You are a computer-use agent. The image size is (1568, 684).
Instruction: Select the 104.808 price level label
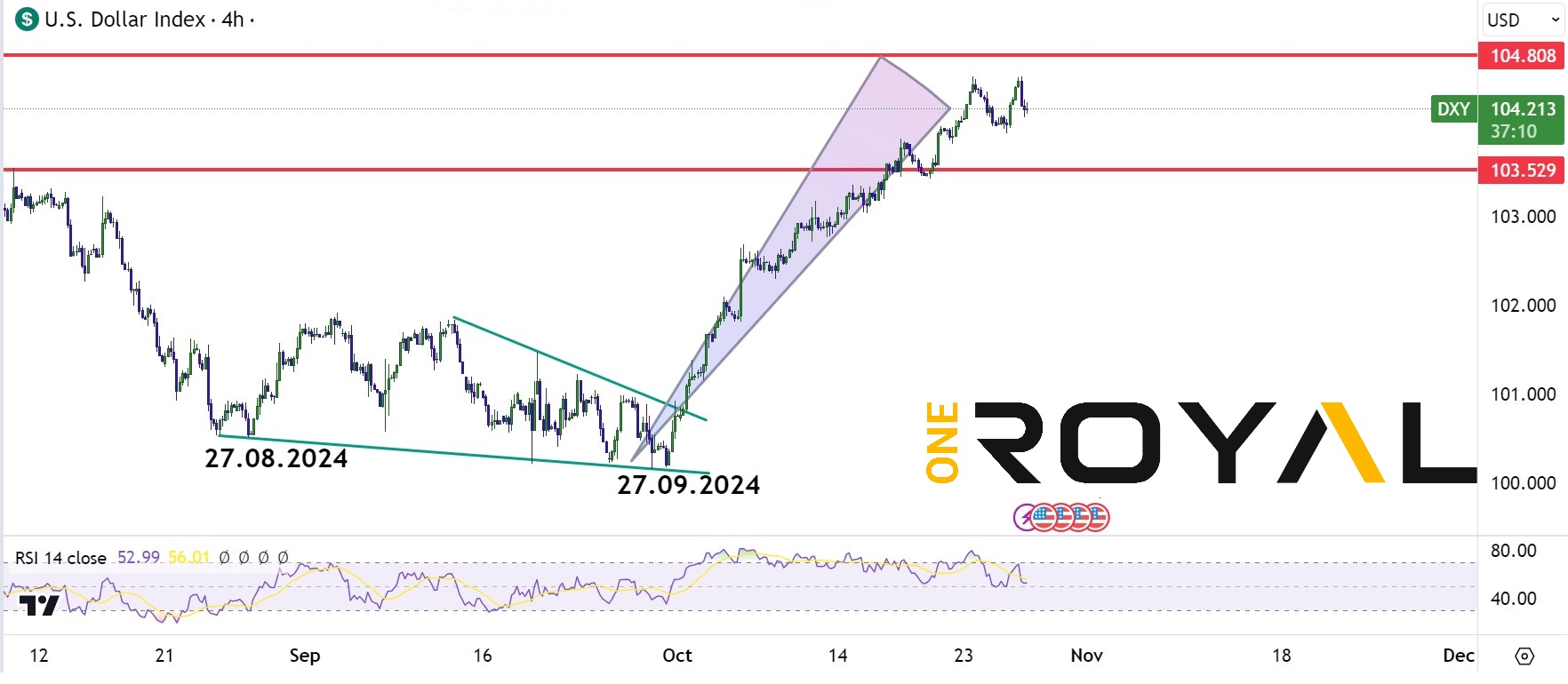pyautogui.click(x=1522, y=56)
